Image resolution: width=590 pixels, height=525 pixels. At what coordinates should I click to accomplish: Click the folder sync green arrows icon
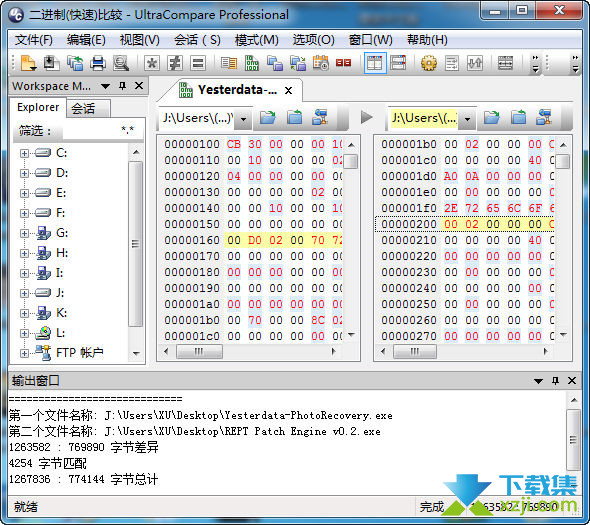click(x=298, y=63)
